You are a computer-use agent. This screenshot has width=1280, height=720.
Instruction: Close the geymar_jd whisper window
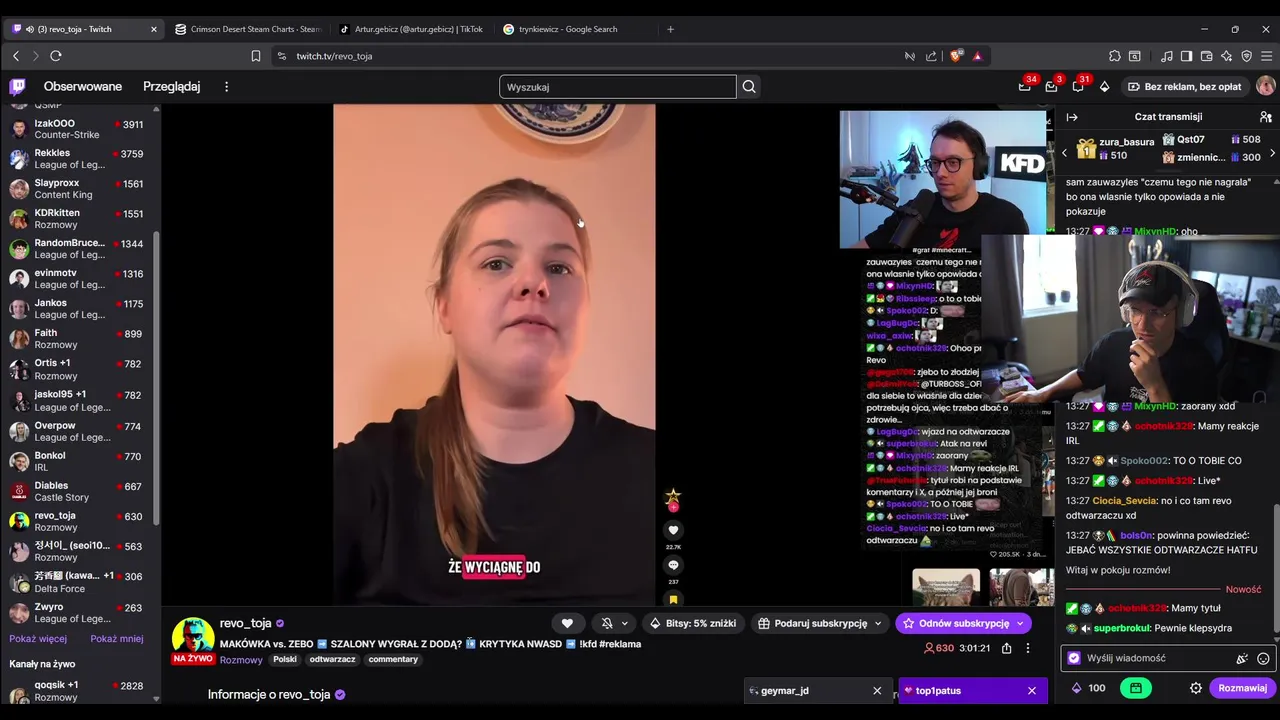point(877,690)
